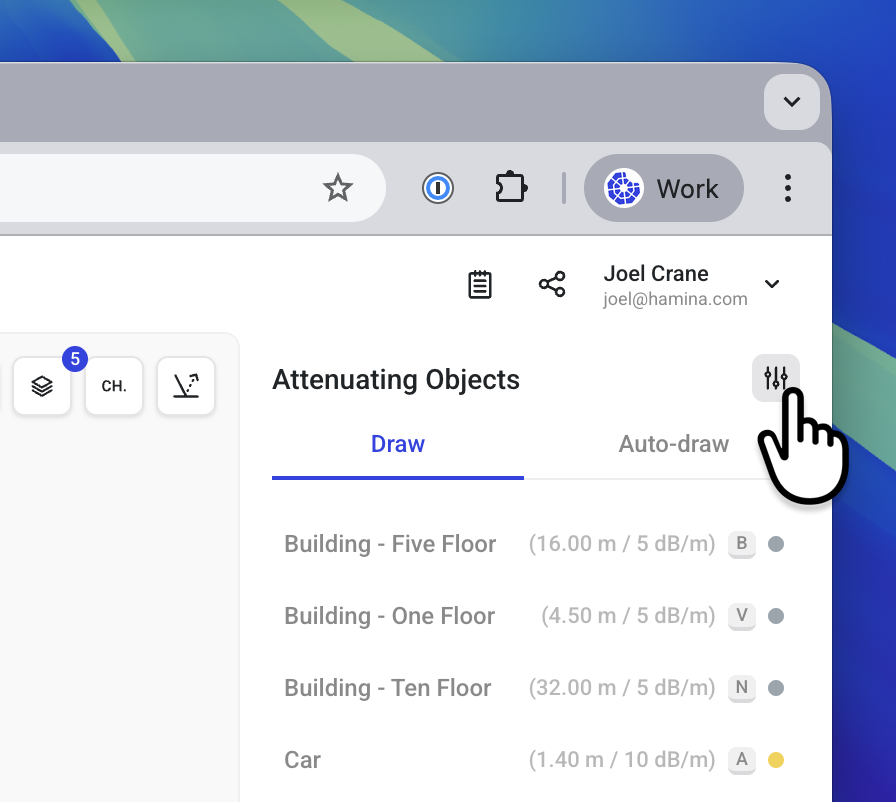Click the share project icon
The height and width of the screenshot is (802, 896).
[x=552, y=284]
